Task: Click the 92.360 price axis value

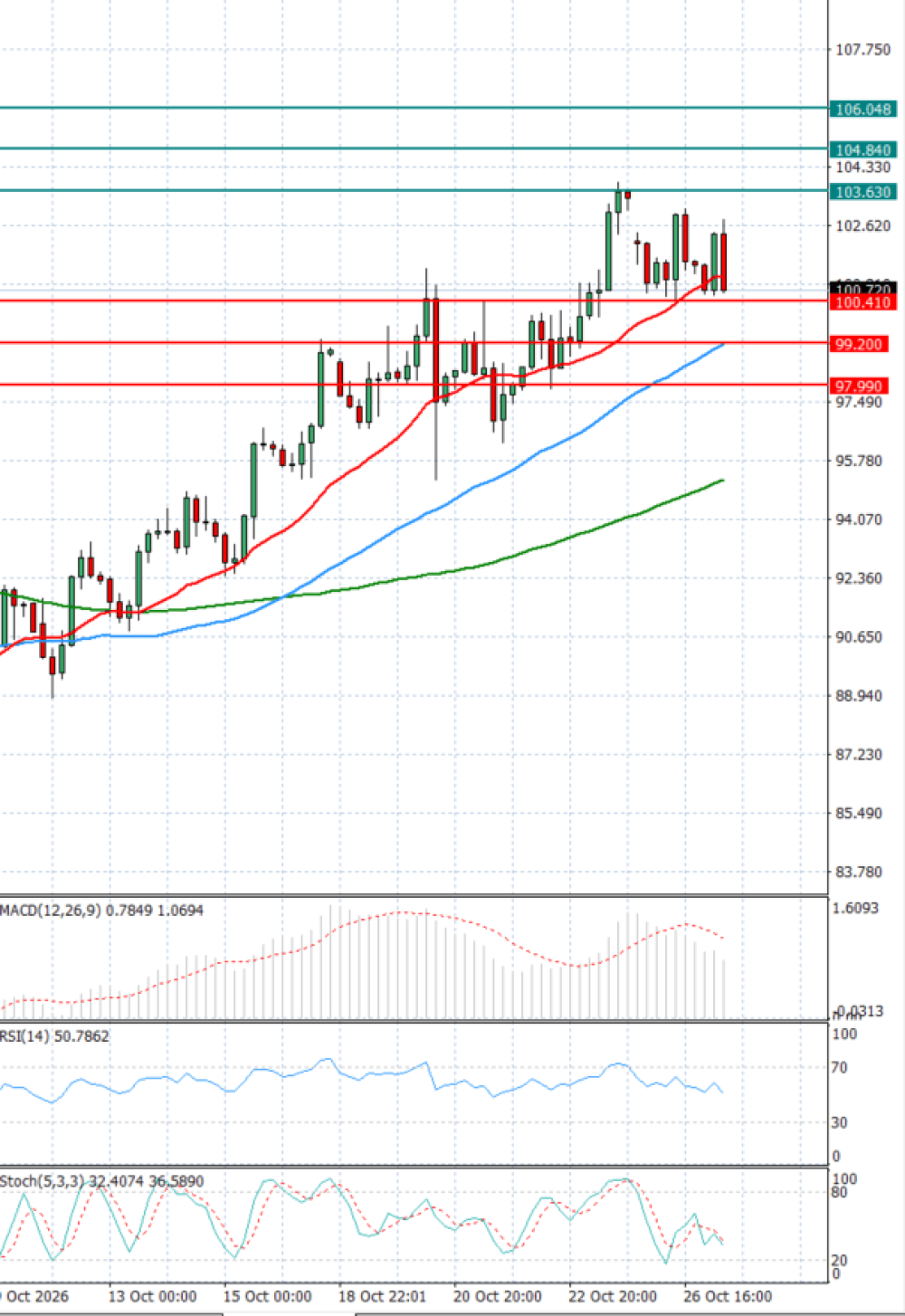Action: coord(858,578)
